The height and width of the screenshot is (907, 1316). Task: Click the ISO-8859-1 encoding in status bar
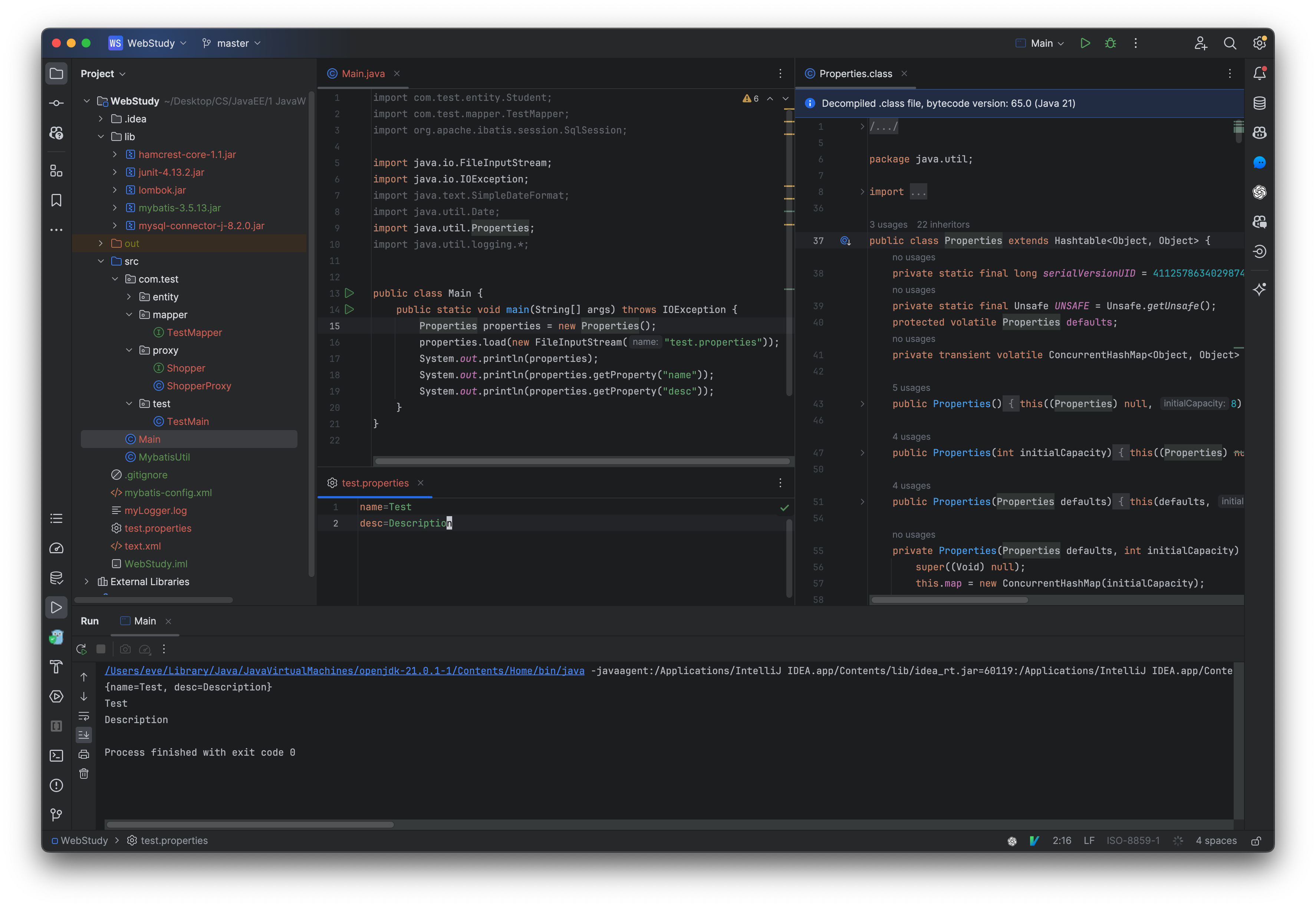click(1132, 841)
